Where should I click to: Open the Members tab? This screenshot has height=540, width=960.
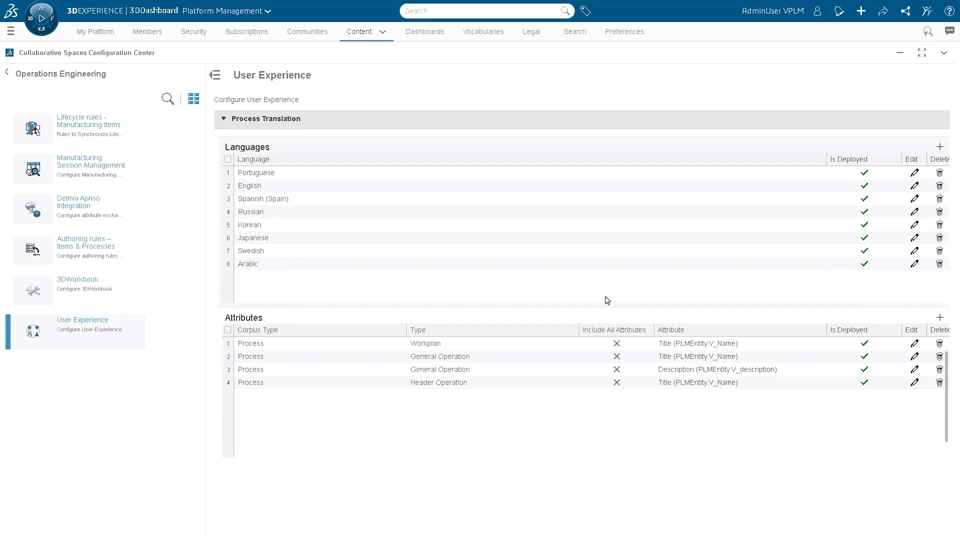(x=147, y=31)
